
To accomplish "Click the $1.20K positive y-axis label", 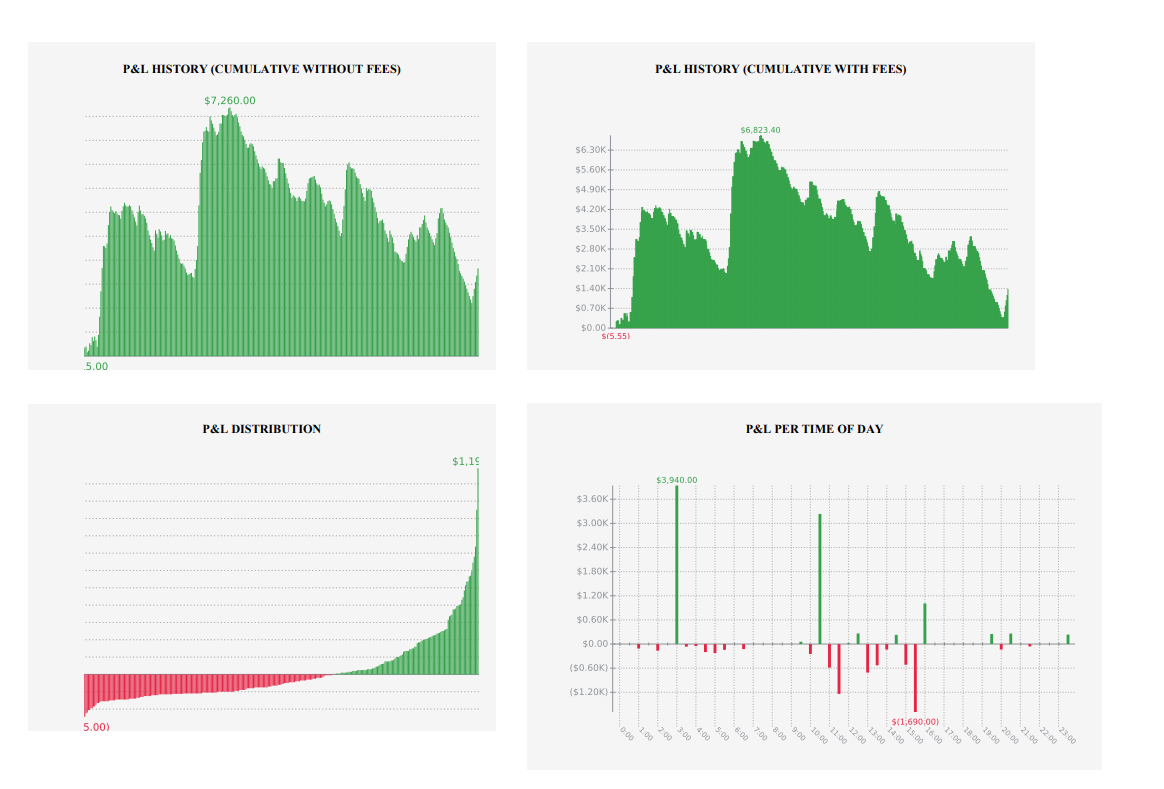I will [x=592, y=595].
